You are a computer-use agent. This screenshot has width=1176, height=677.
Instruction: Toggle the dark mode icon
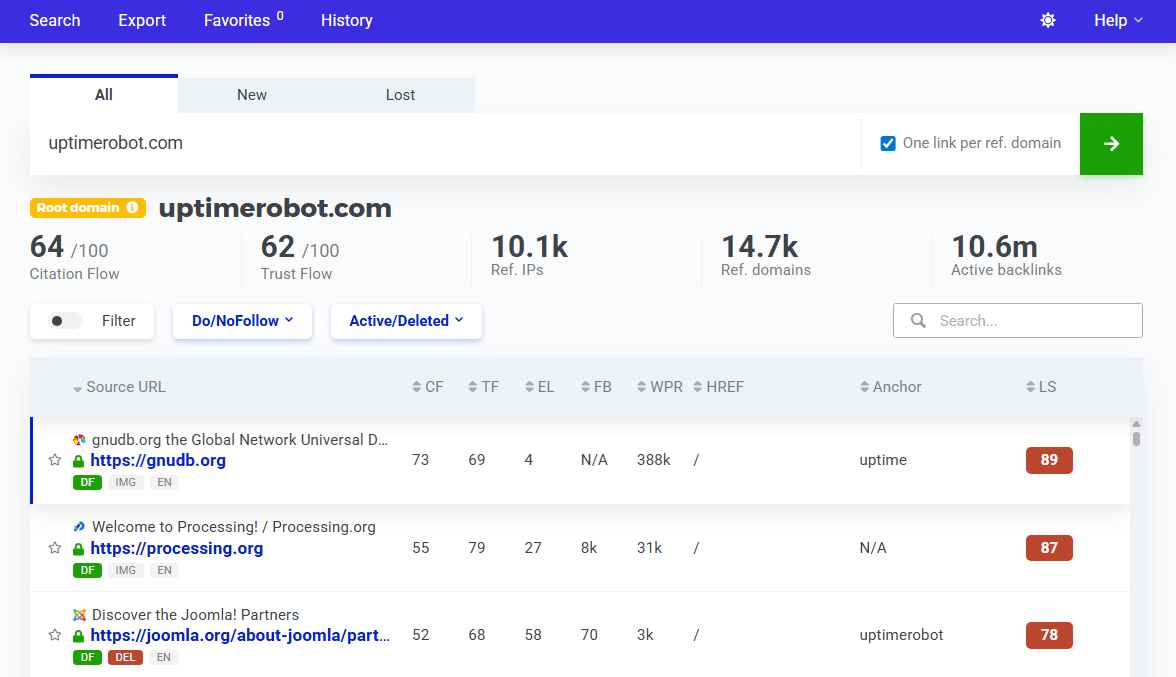pyautogui.click(x=1047, y=20)
